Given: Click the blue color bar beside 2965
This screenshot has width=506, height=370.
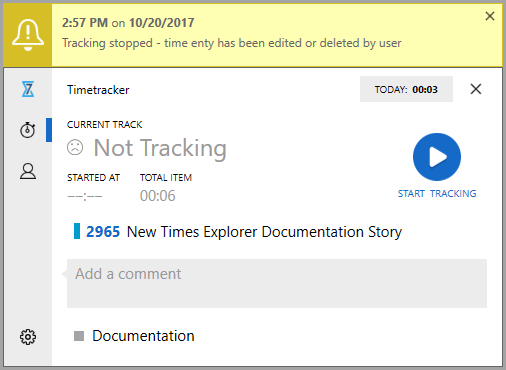Looking at the screenshot, I should 77,231.
